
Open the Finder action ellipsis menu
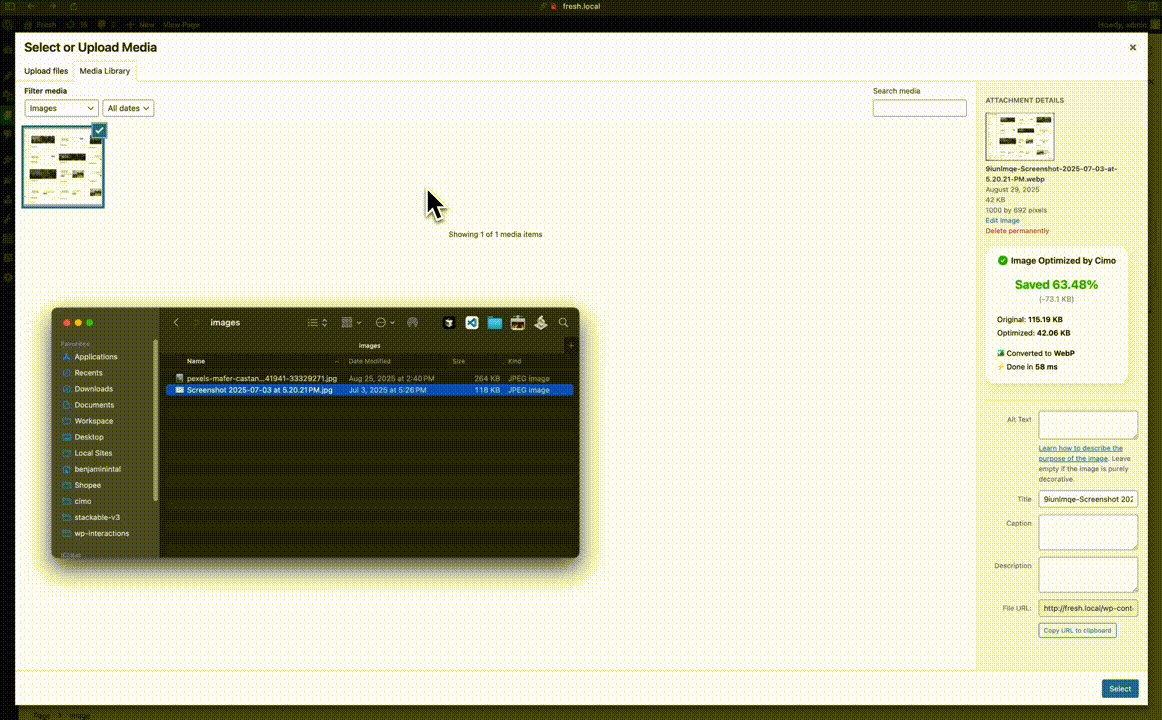pyautogui.click(x=384, y=323)
